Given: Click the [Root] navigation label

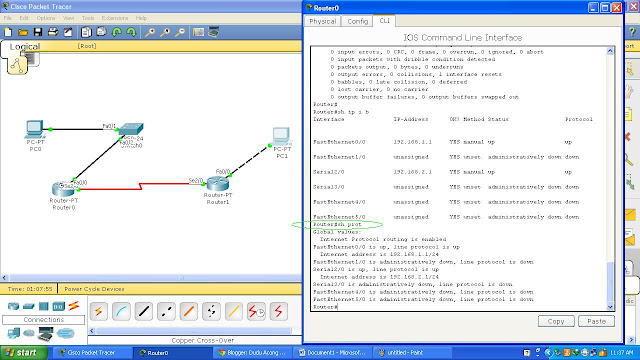Looking at the screenshot, I should pyautogui.click(x=87, y=46).
